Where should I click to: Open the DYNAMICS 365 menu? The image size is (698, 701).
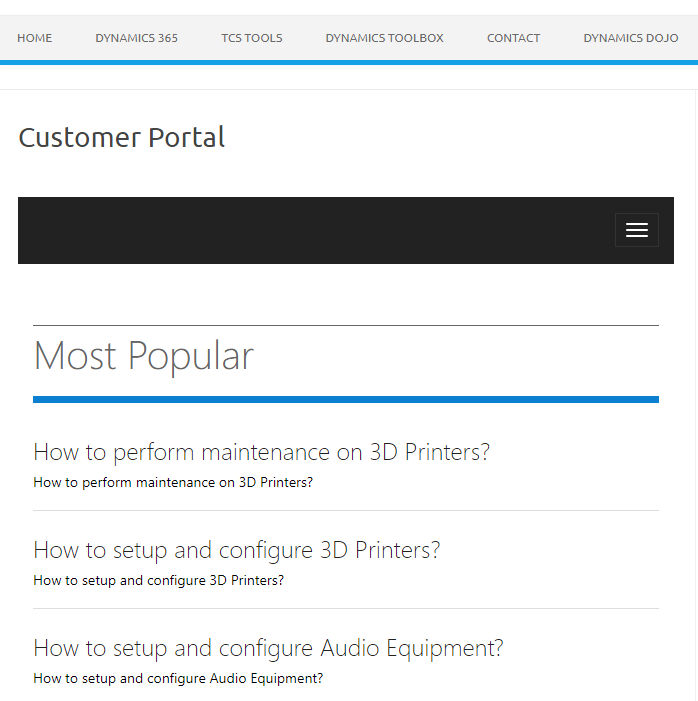coord(136,38)
